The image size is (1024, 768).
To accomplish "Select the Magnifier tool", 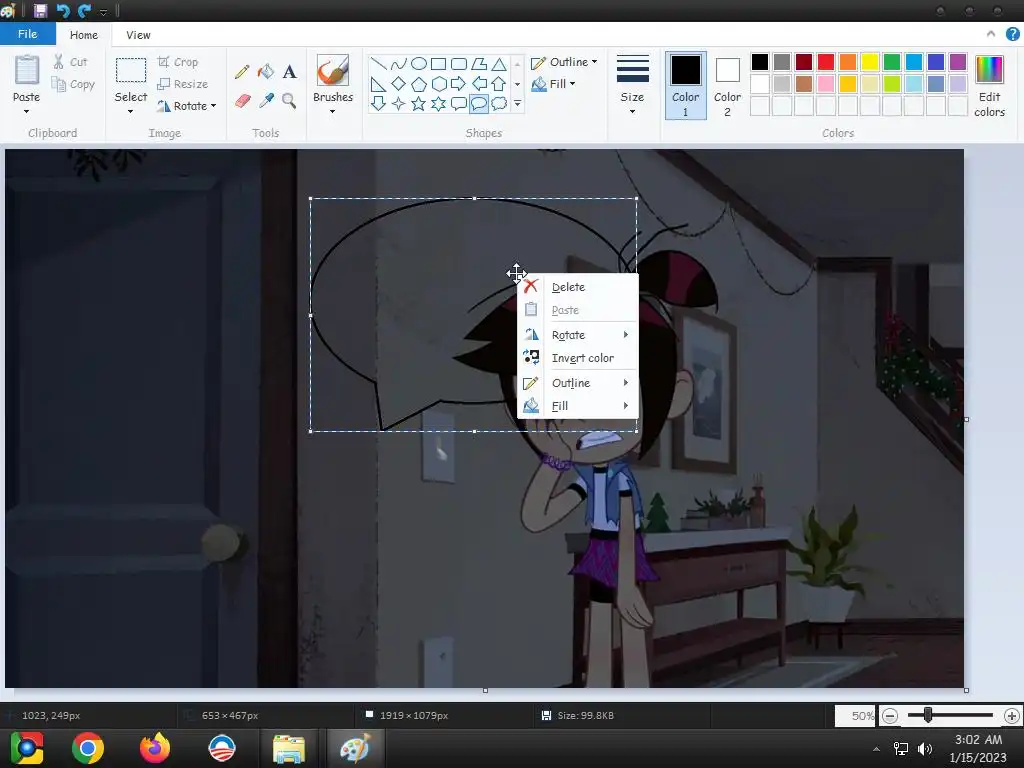I will tap(289, 101).
